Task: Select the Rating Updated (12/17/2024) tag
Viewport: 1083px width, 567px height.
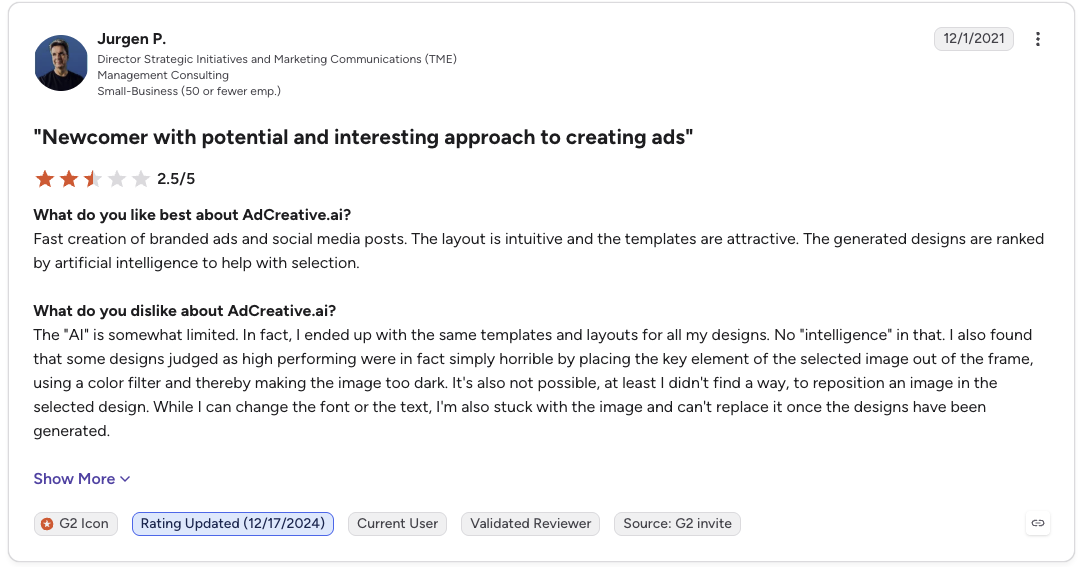Action: click(233, 524)
